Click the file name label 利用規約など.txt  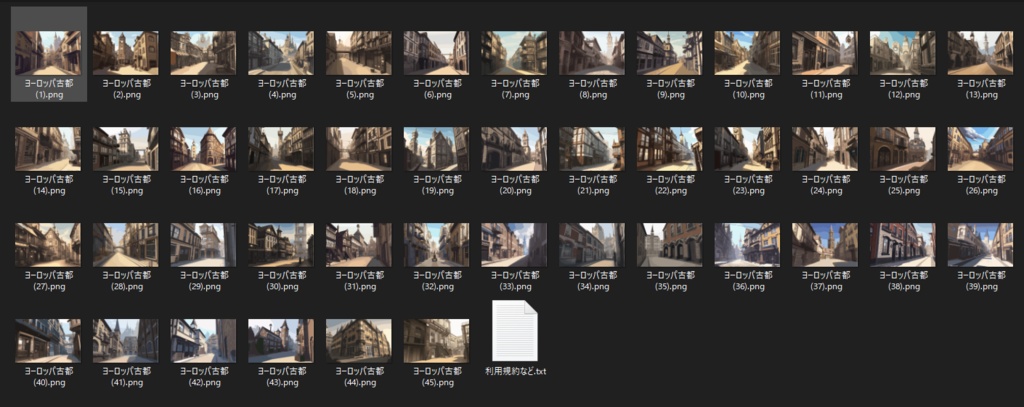pyautogui.click(x=515, y=371)
